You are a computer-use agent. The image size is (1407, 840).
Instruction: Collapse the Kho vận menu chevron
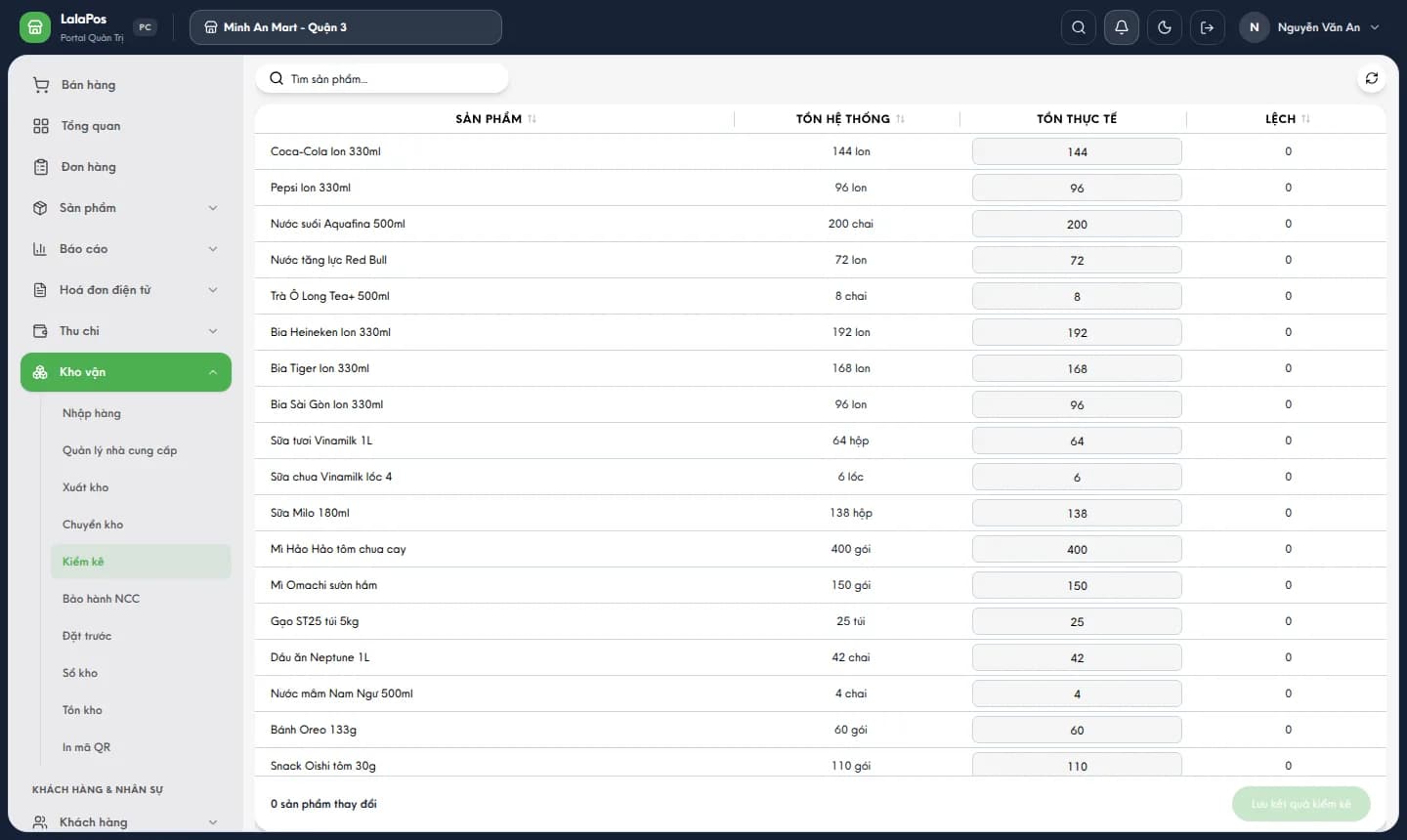click(x=213, y=372)
